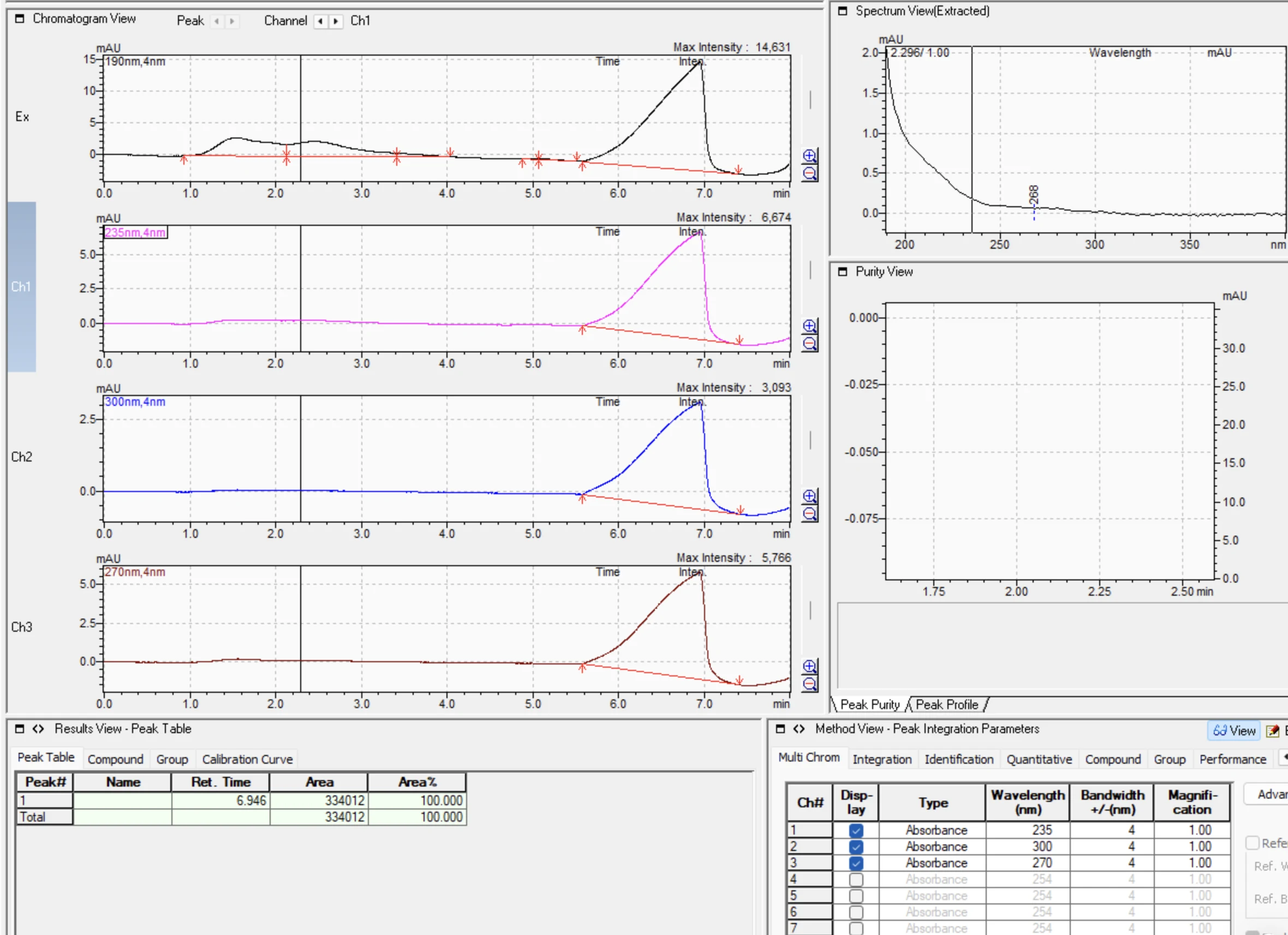1288x935 pixels.
Task: Go to next peak arrow
Action: pos(232,21)
